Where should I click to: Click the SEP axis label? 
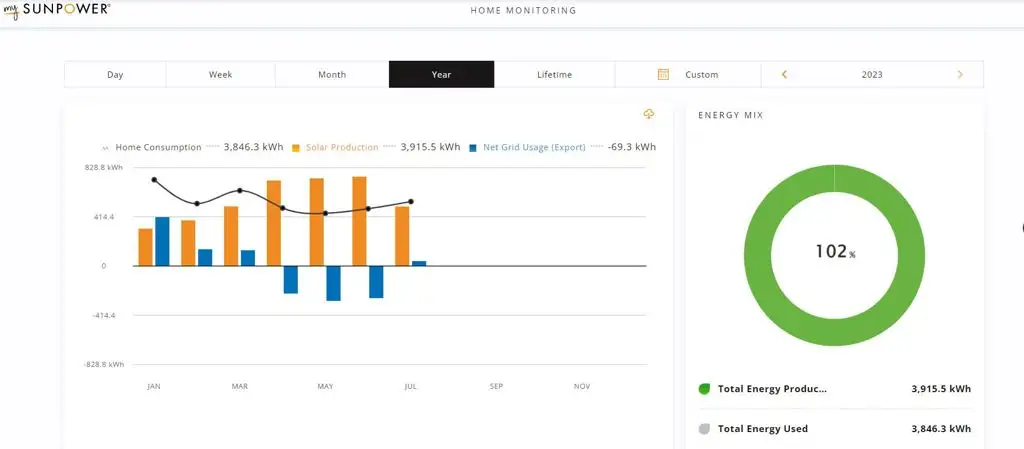[496, 386]
